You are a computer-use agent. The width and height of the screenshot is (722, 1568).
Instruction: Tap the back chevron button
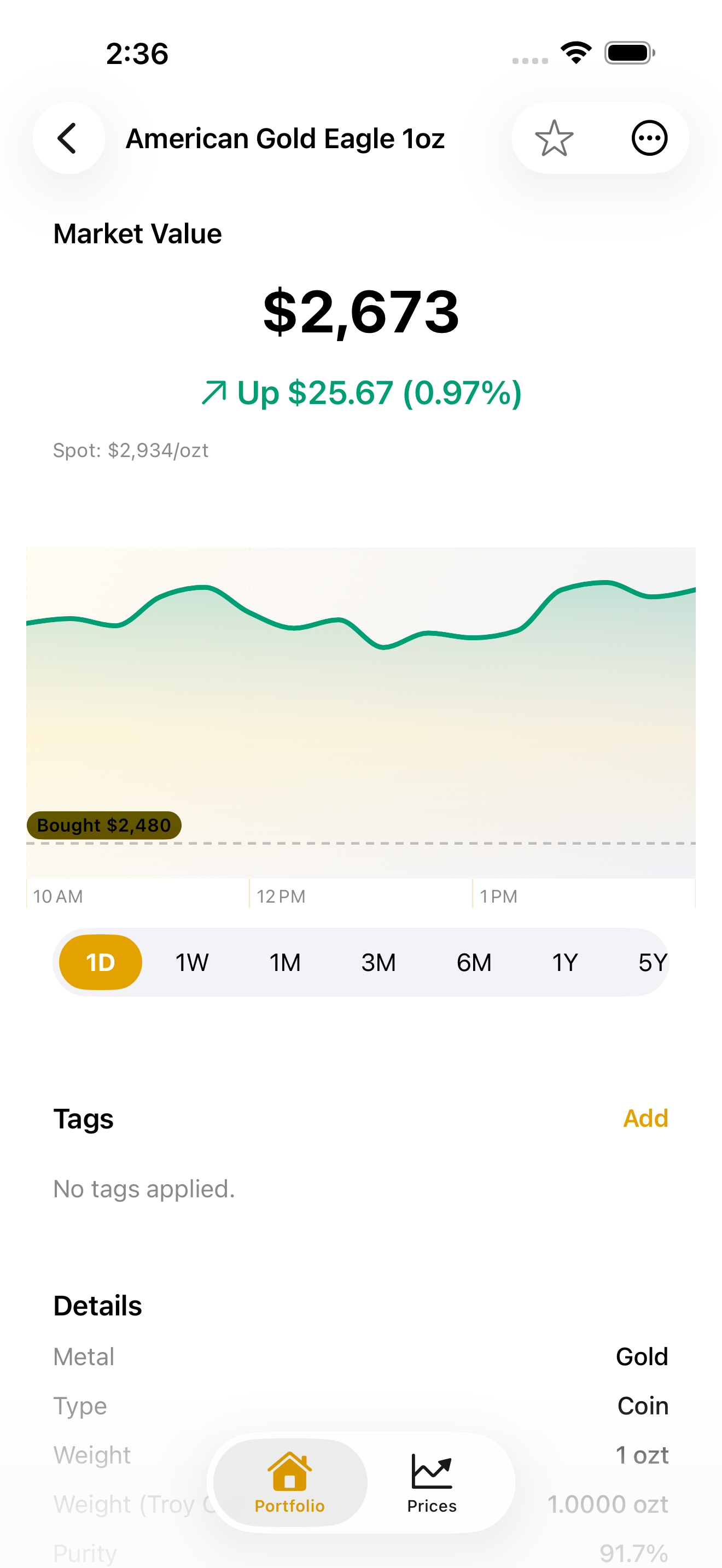(x=68, y=138)
